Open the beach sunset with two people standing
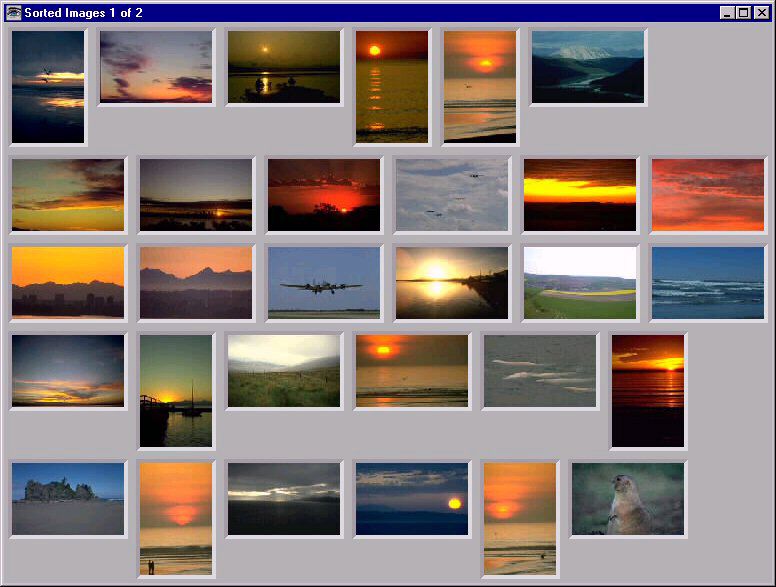 click(176, 519)
